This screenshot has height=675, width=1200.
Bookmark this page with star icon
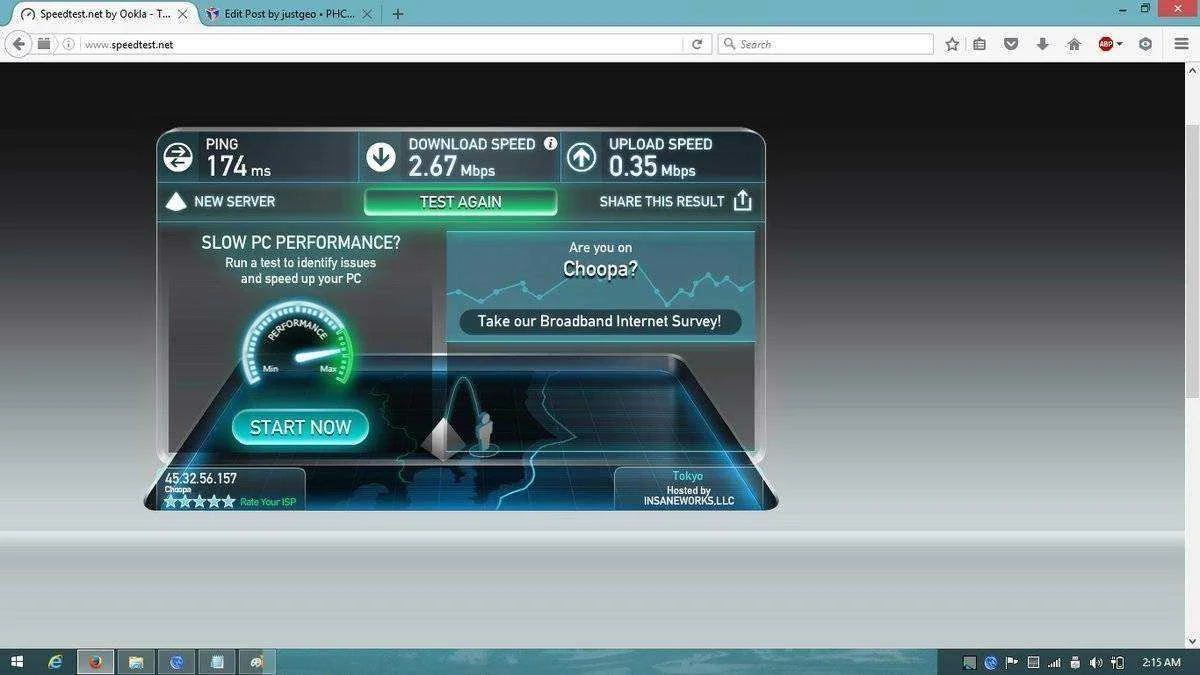click(x=952, y=44)
